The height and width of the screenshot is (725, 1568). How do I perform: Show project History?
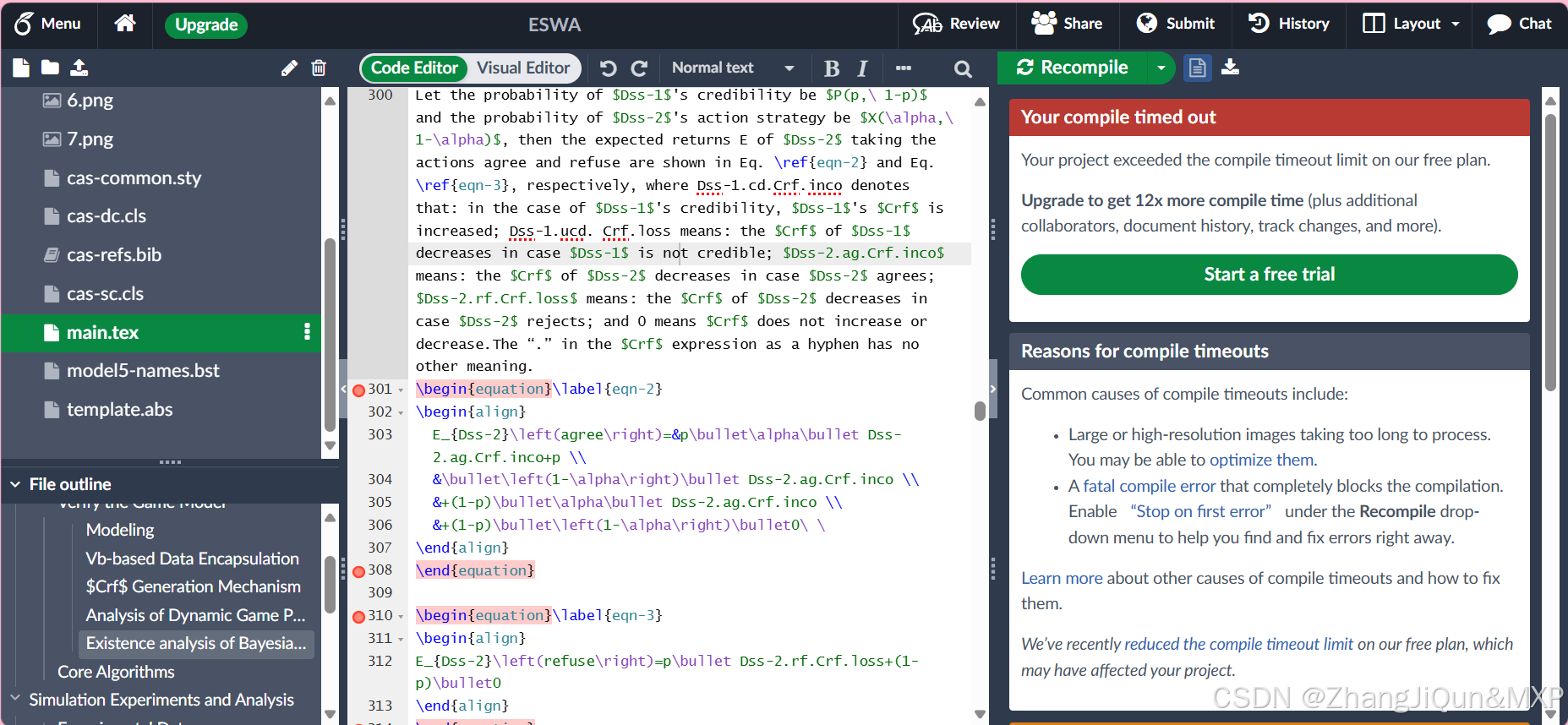pos(1289,24)
